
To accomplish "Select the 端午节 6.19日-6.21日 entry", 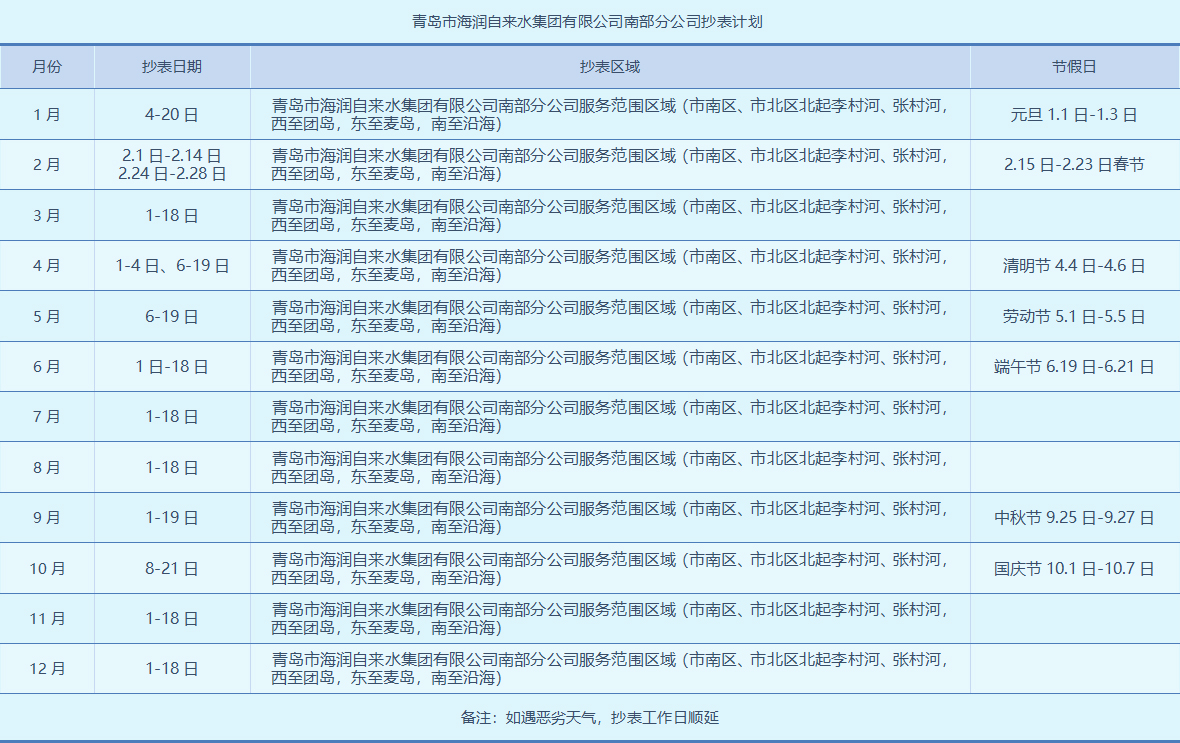I will click(1073, 366).
